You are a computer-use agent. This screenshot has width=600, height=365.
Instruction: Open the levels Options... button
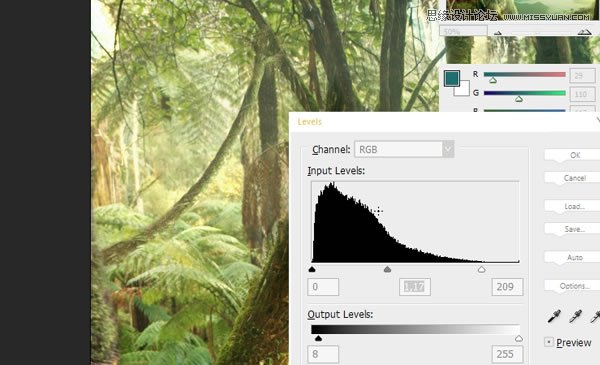point(572,286)
